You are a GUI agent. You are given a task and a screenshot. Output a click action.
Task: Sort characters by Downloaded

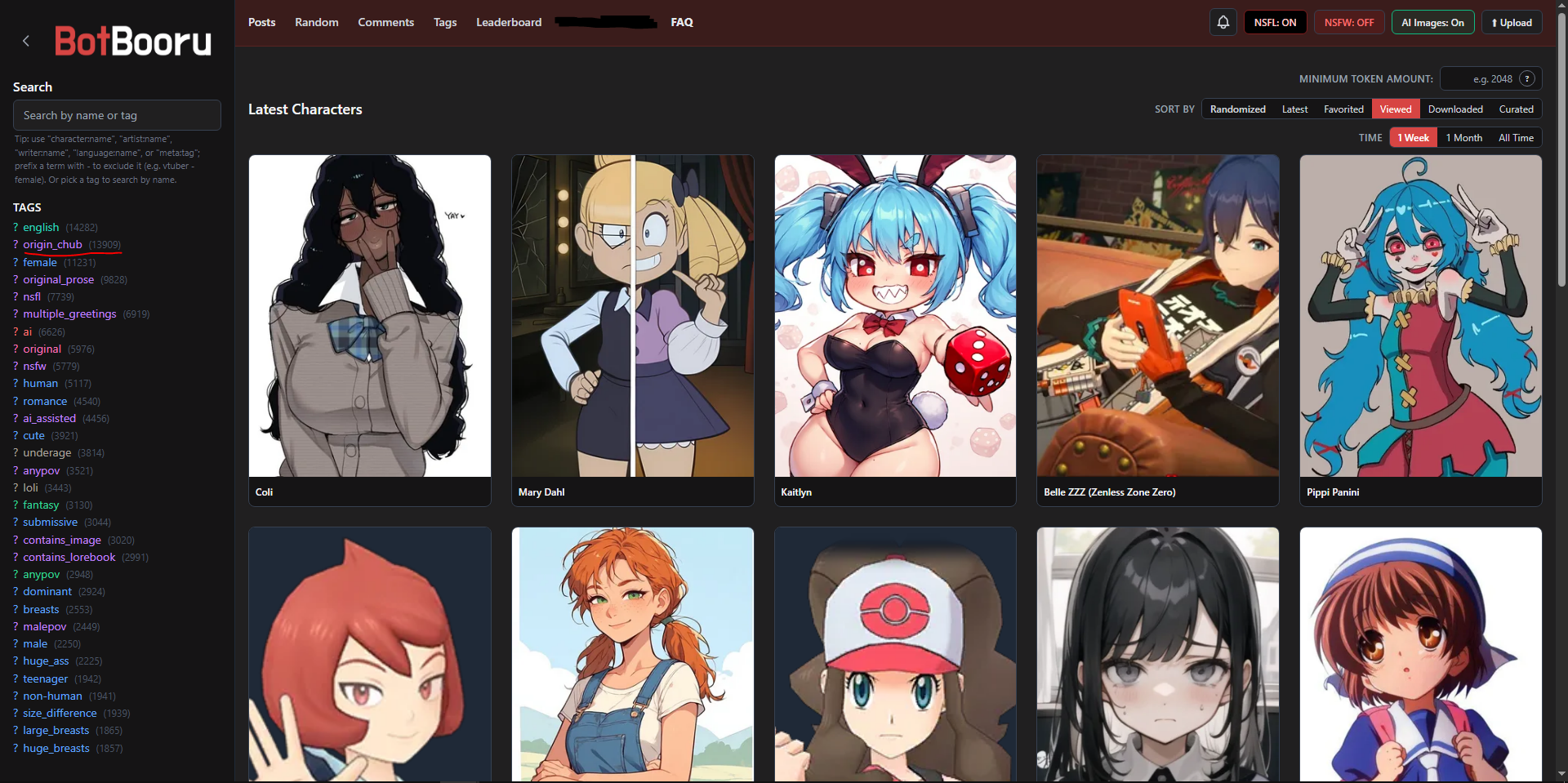1455,109
